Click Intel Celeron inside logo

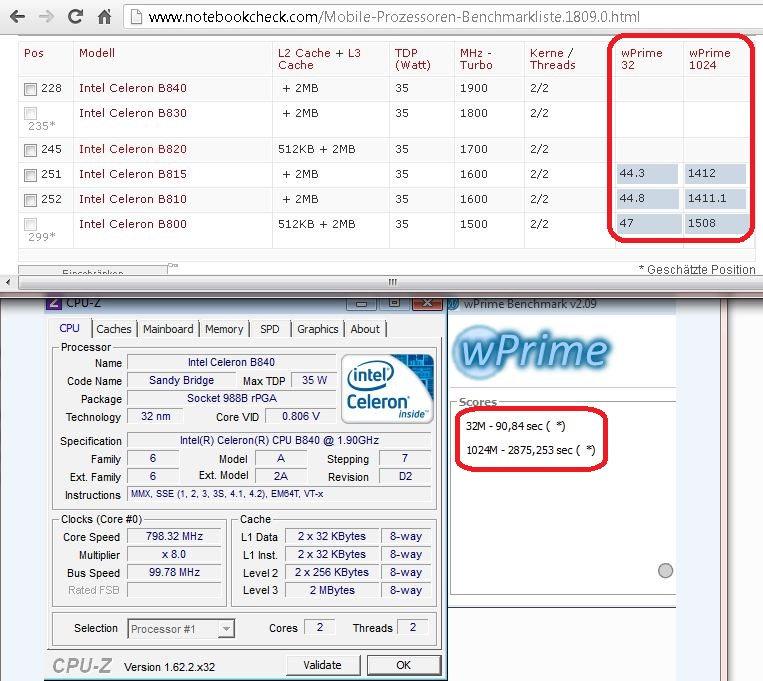click(x=387, y=388)
